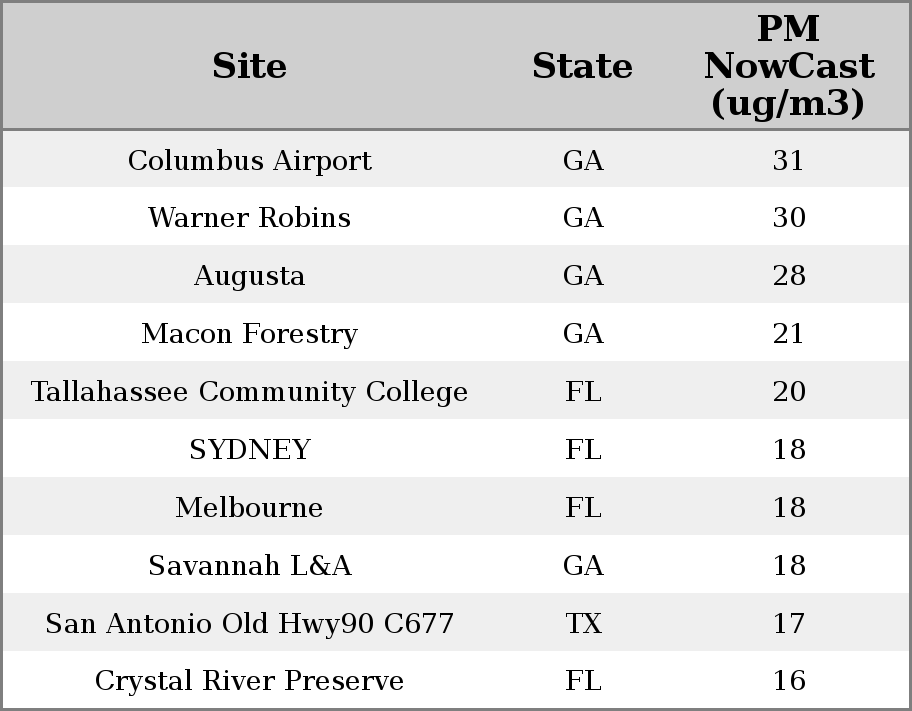This screenshot has height=711, width=912.
Task: Click the PM value 17 cell
Action: point(788,624)
